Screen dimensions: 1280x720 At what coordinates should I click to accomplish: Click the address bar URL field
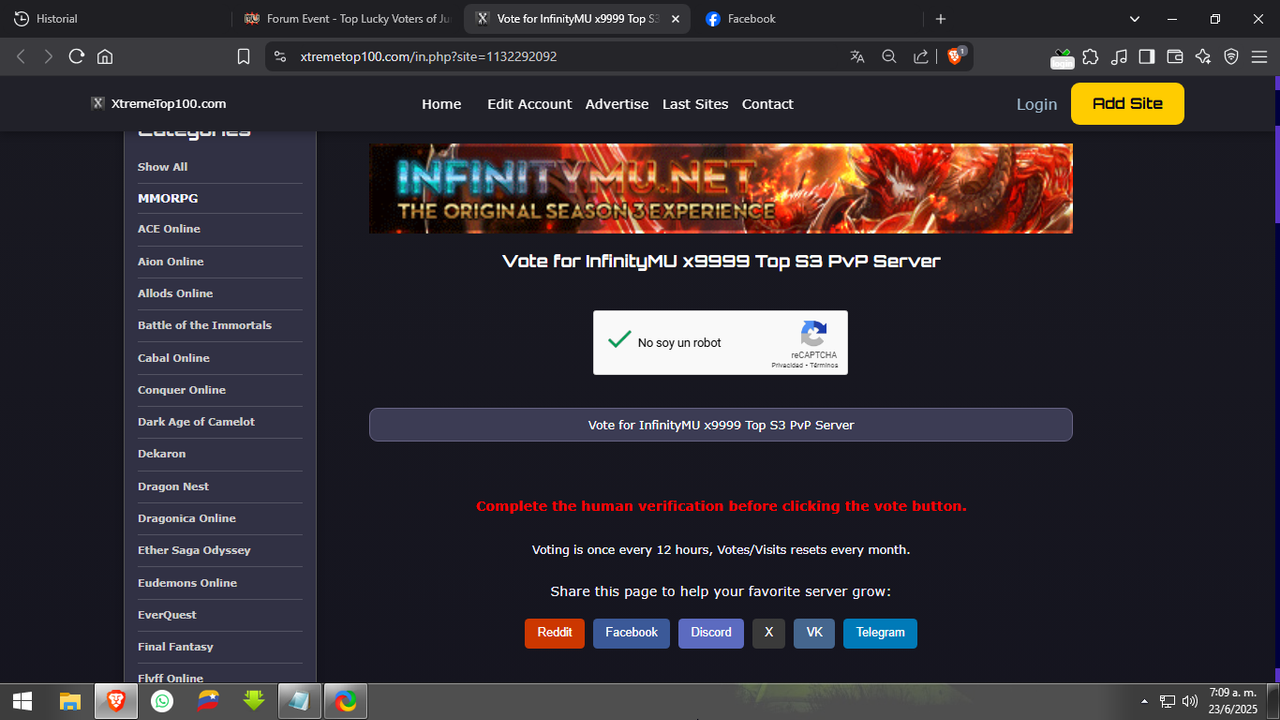(570, 57)
